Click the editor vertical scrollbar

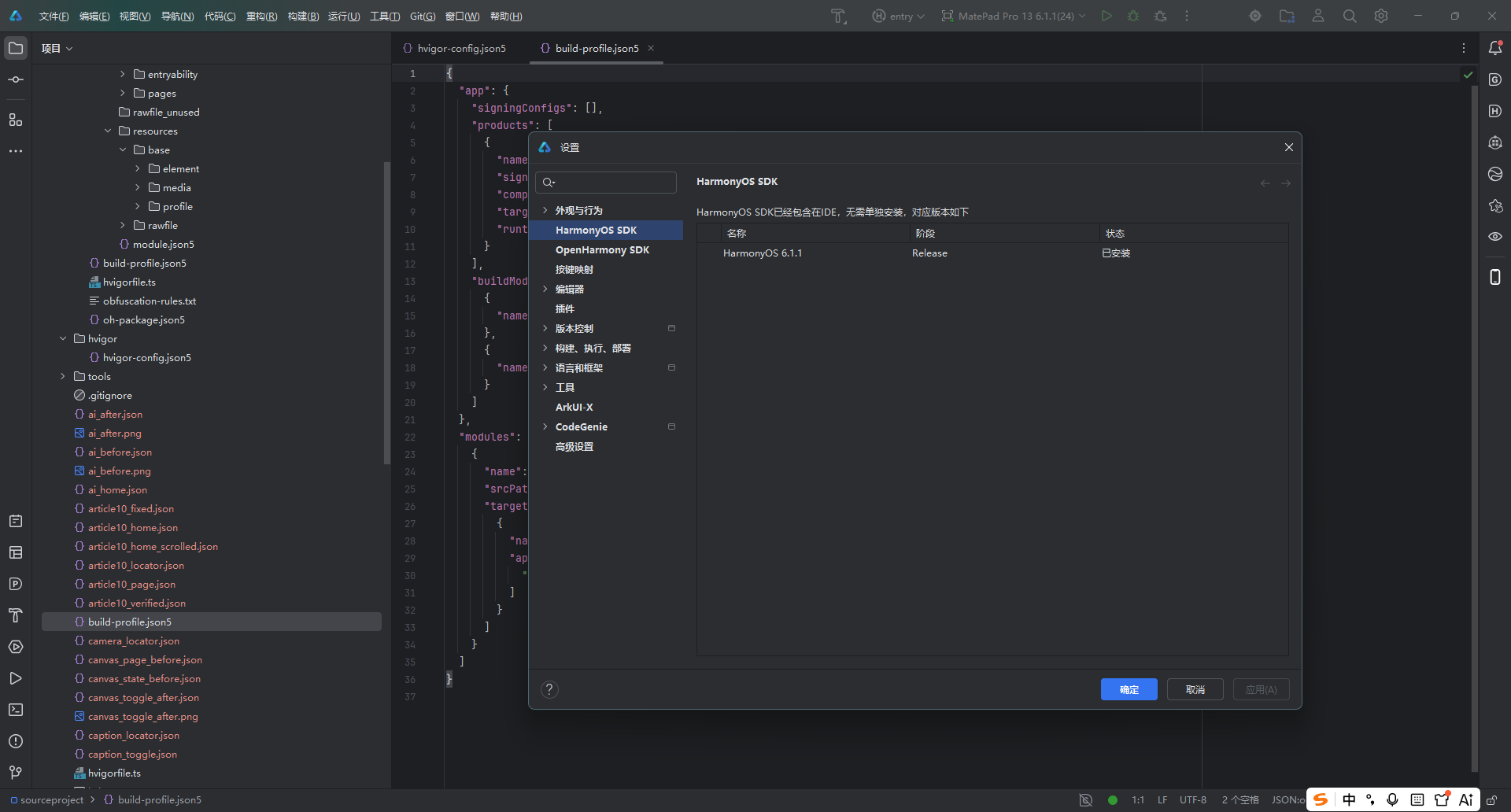tap(1475, 429)
